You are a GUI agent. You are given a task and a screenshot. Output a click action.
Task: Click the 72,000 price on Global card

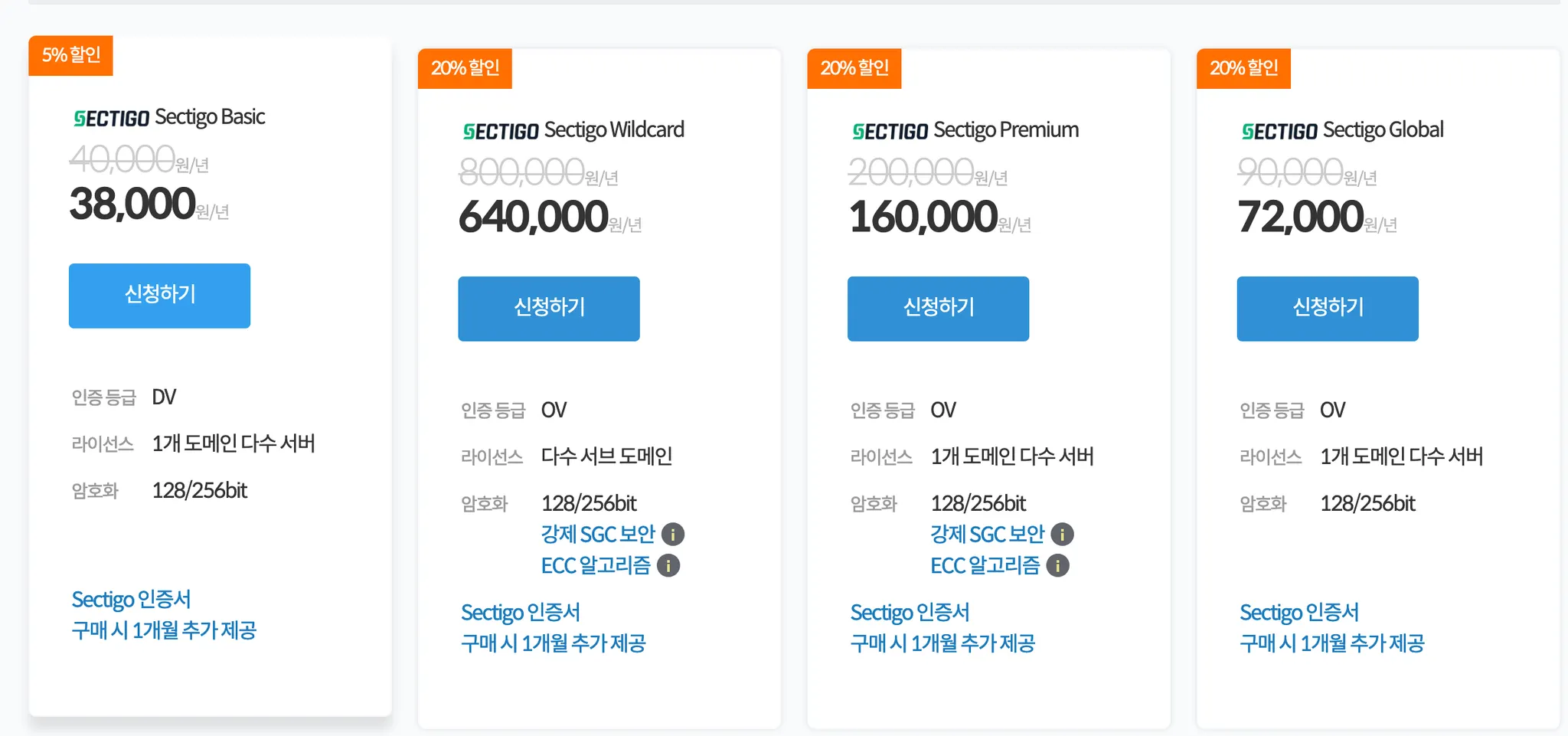(1301, 217)
